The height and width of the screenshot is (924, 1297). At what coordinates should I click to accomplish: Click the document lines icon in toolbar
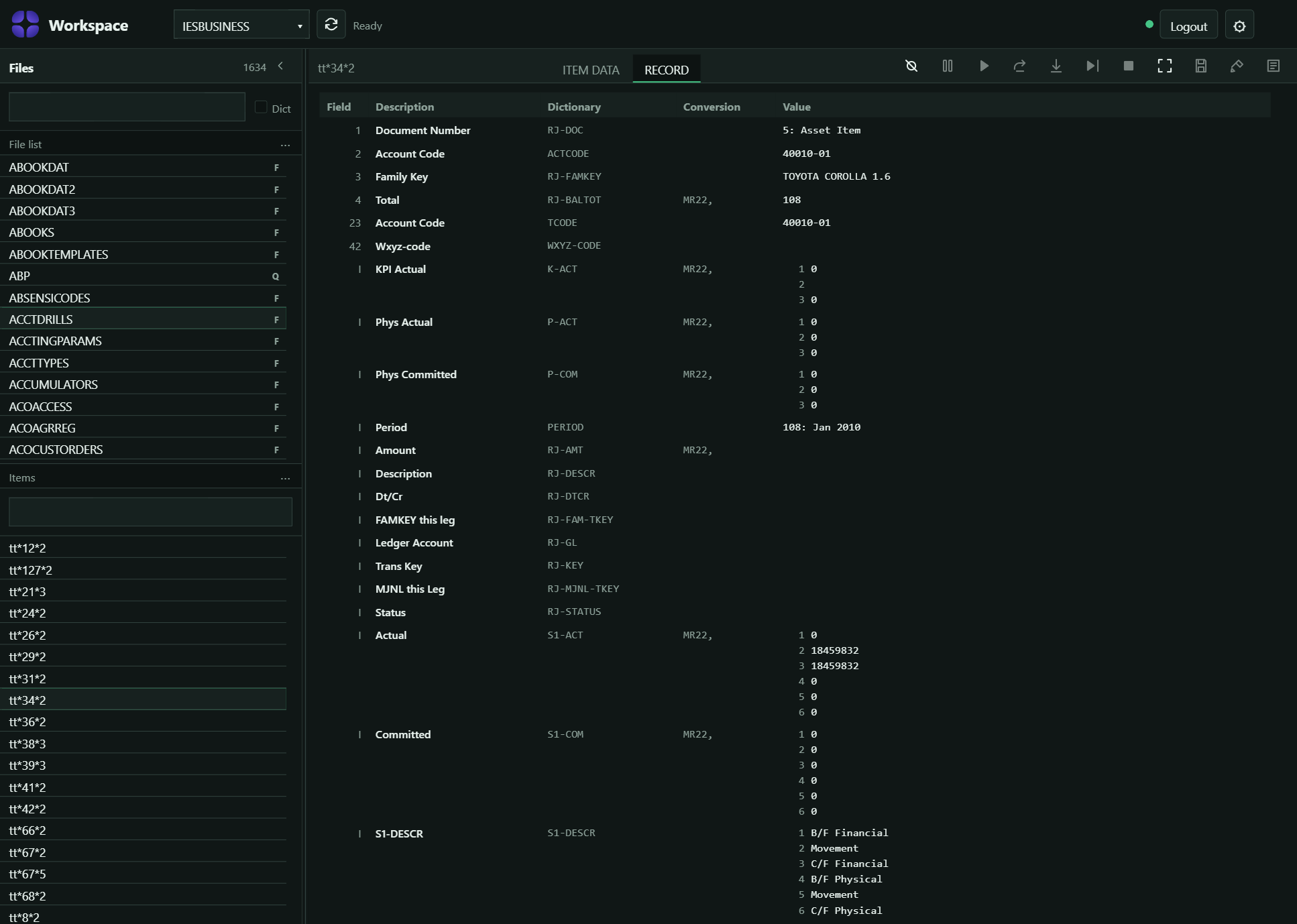point(1274,66)
